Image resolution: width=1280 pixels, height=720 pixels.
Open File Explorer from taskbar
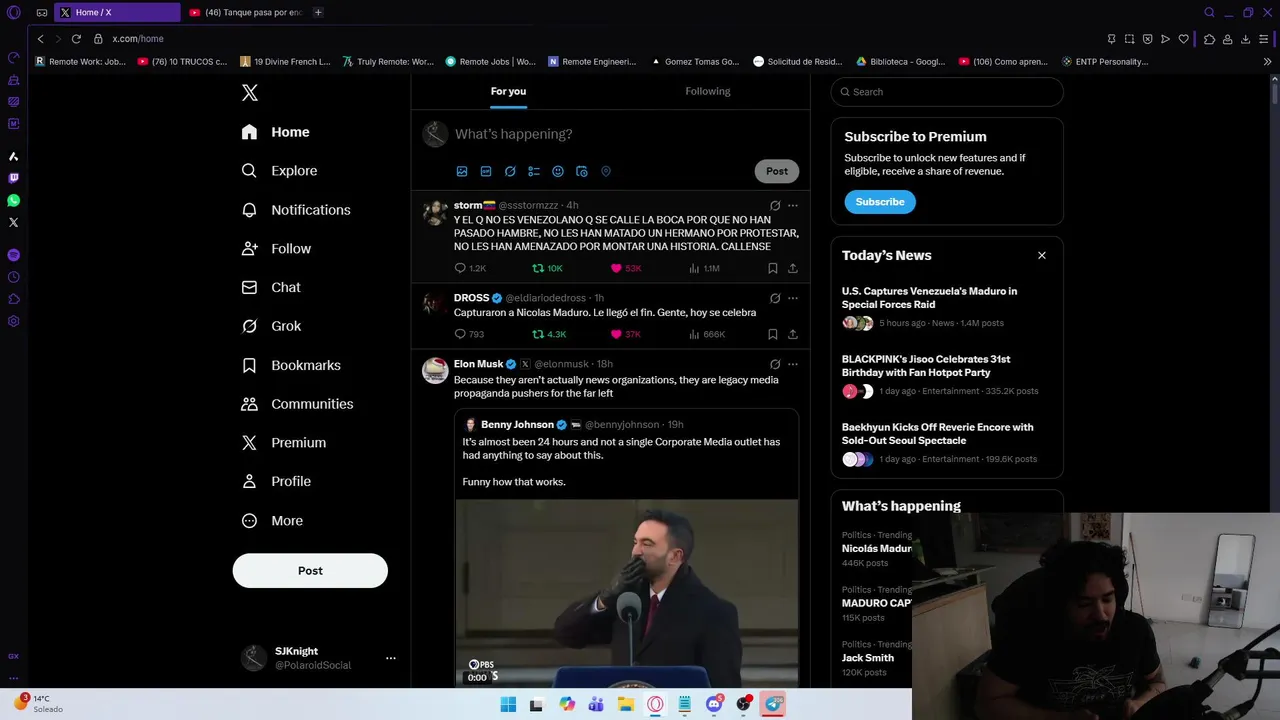[x=626, y=704]
